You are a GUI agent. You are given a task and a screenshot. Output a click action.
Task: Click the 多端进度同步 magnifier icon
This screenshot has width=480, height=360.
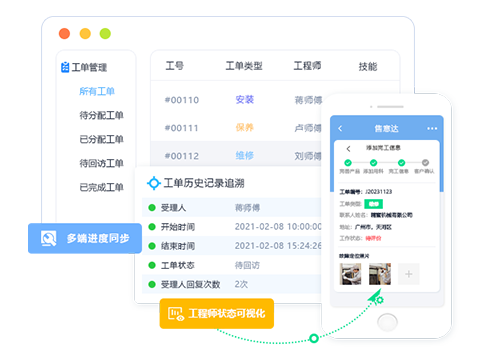pos(49,238)
